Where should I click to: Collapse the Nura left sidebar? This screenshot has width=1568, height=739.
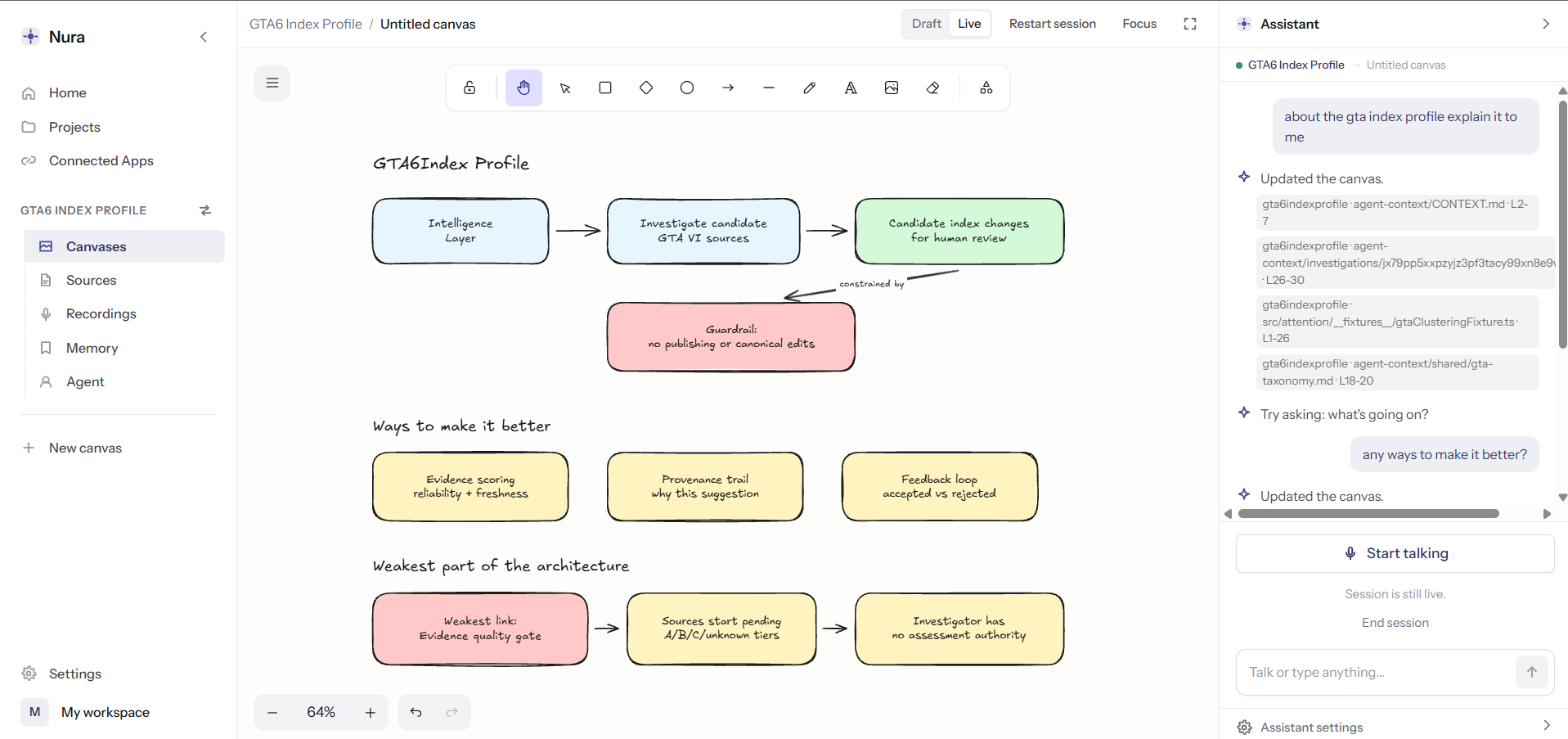tap(204, 37)
